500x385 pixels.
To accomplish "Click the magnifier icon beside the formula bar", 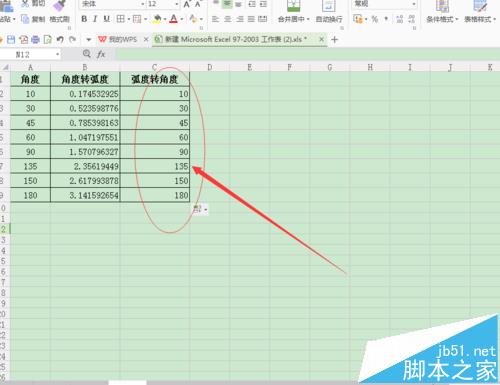I will [87, 54].
